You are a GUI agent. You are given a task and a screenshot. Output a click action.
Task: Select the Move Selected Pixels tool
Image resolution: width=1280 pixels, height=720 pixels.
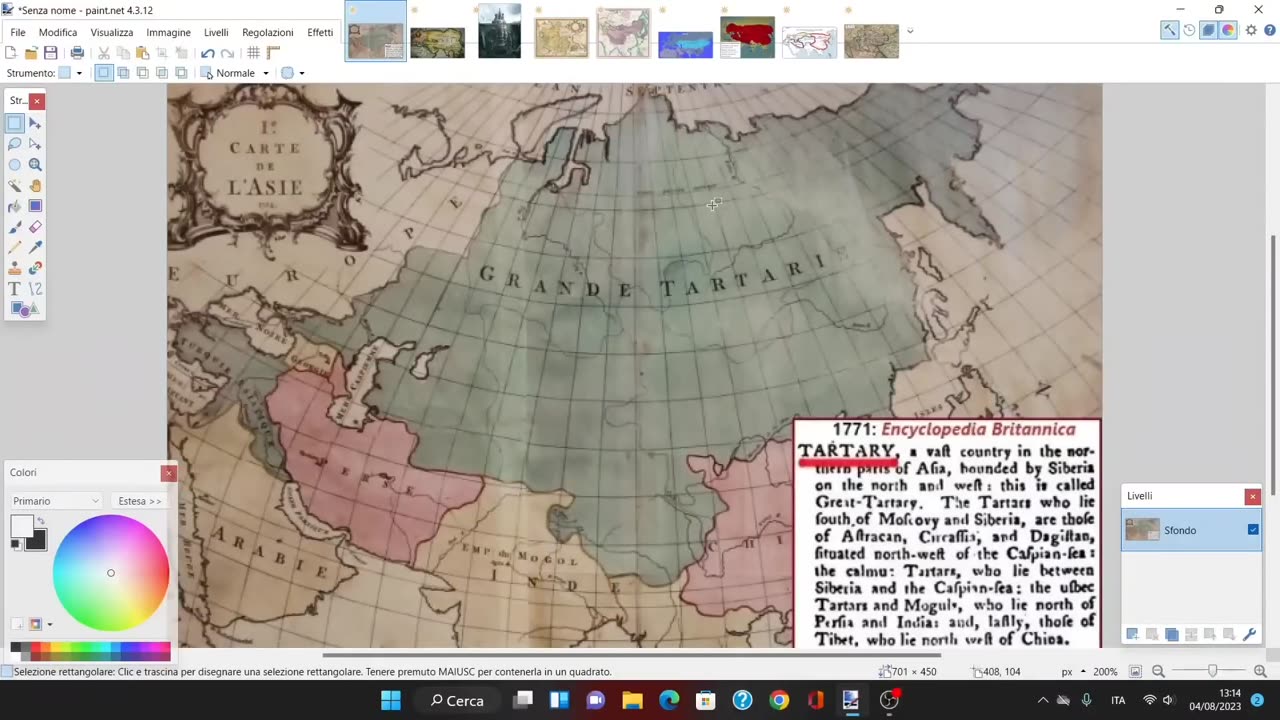(35, 123)
